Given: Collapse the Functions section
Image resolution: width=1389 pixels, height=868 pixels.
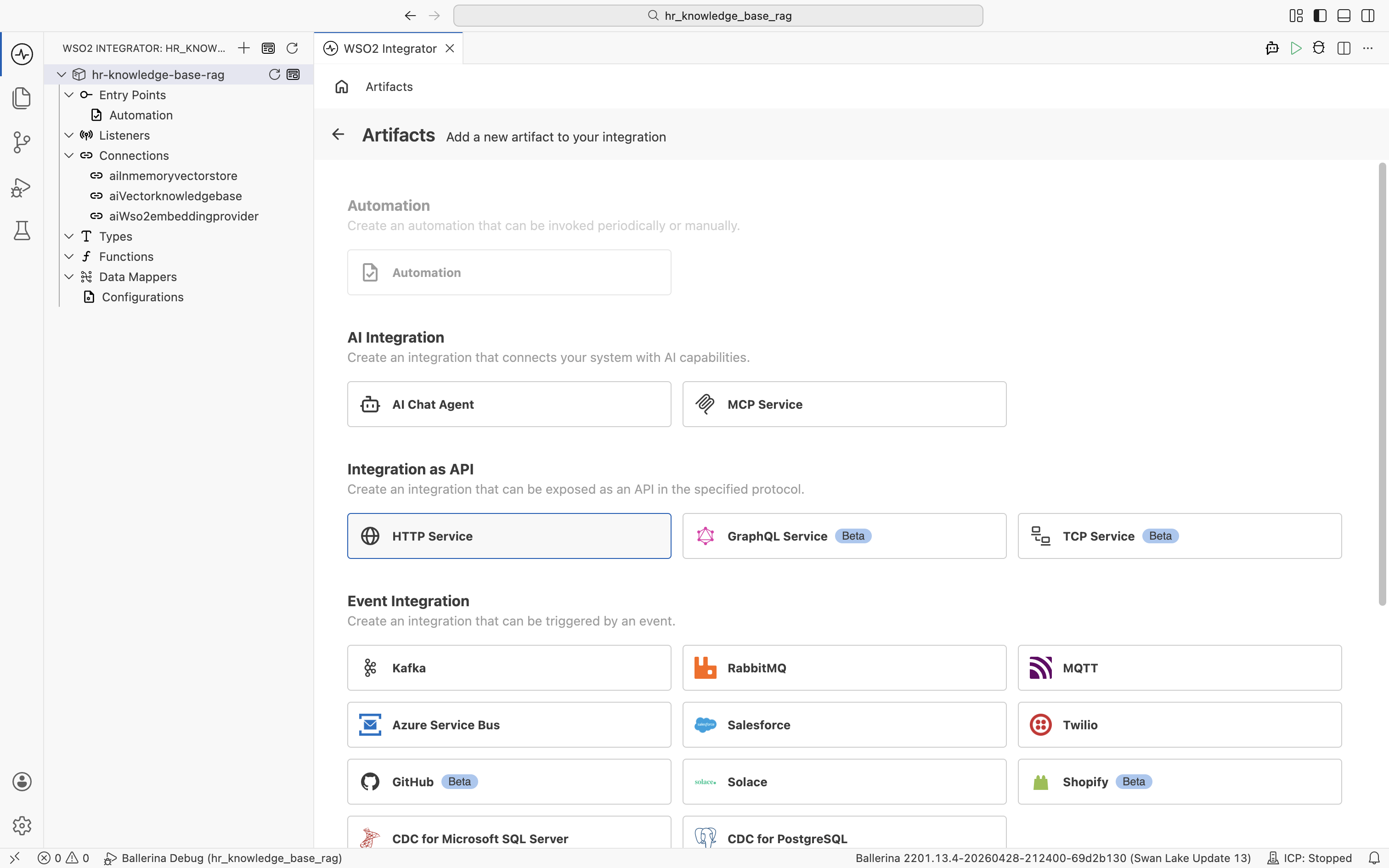Looking at the screenshot, I should coord(69,257).
